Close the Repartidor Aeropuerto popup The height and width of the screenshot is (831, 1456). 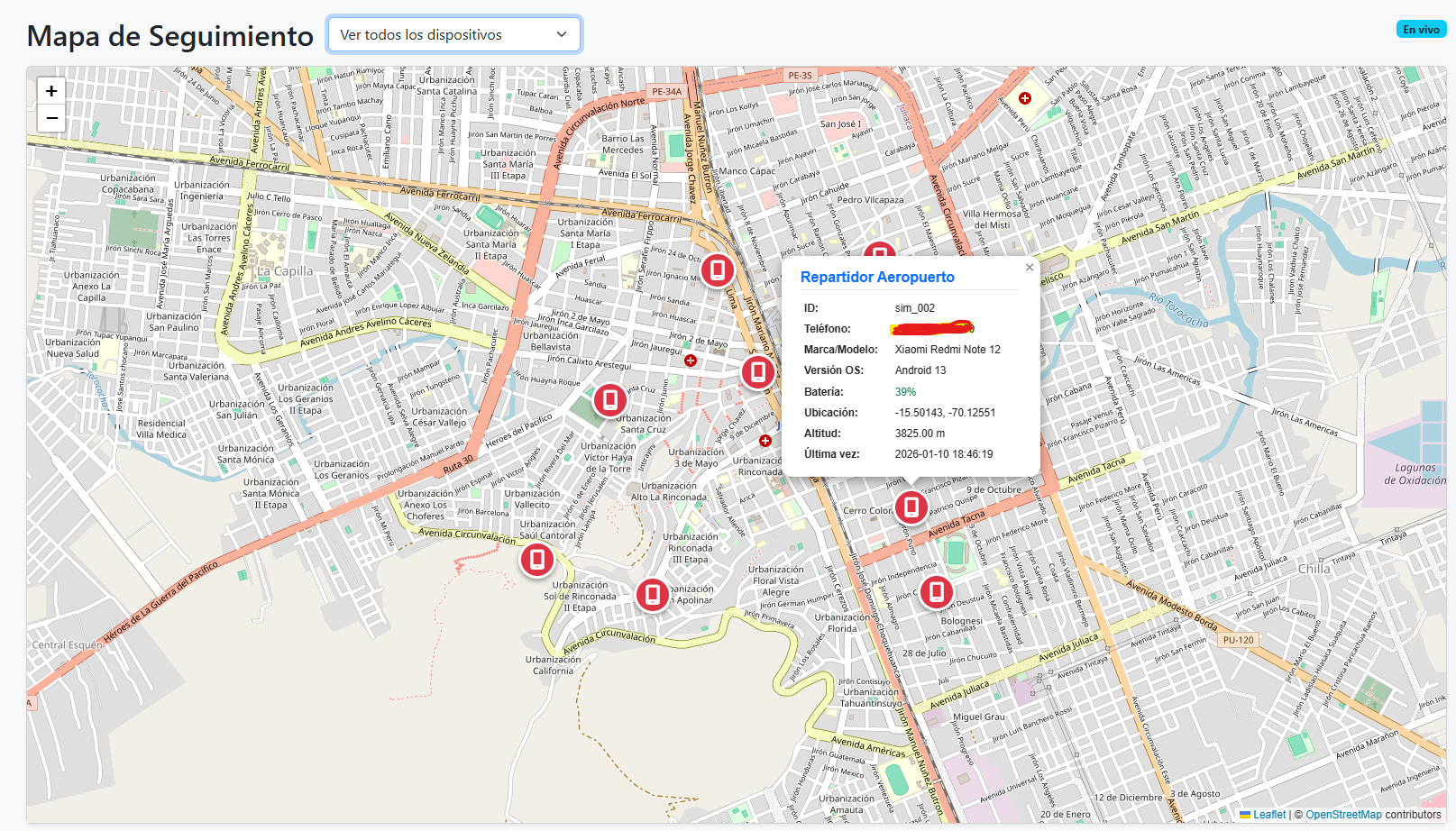tap(1030, 268)
